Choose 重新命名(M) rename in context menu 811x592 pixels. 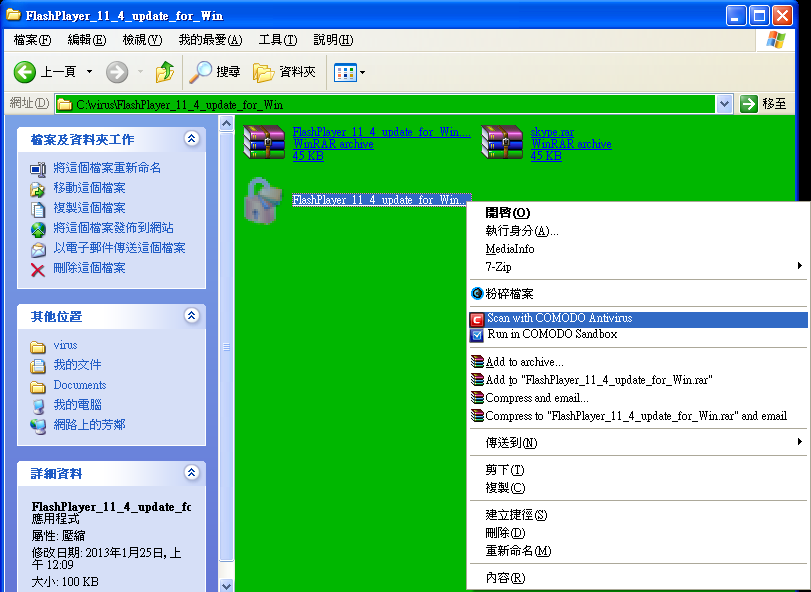pos(638,551)
